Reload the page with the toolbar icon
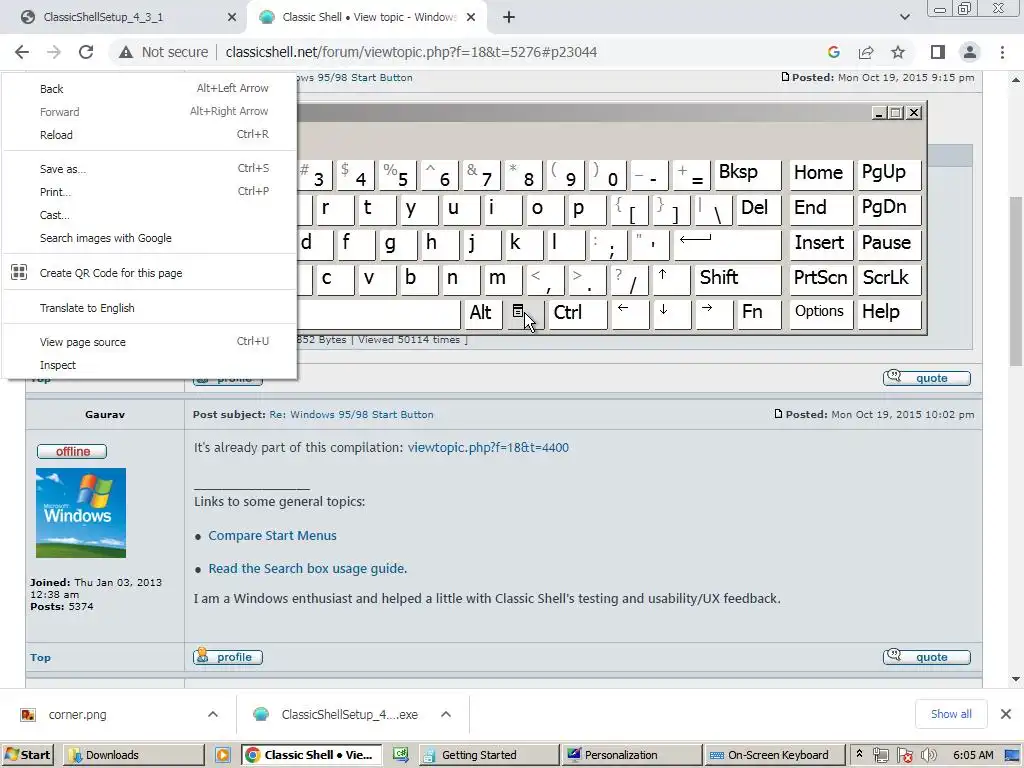 pos(86,52)
